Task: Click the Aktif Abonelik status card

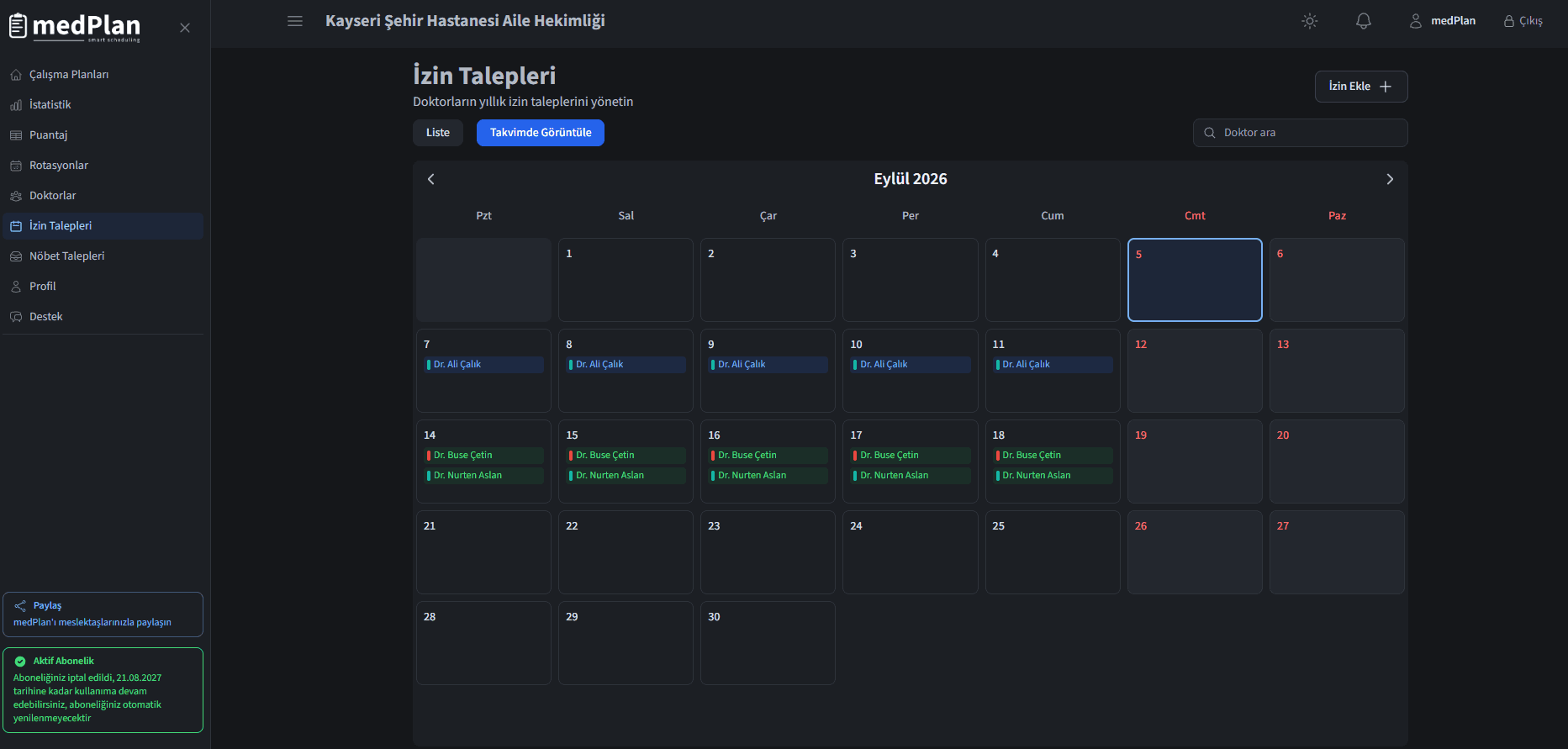Action: 103,690
